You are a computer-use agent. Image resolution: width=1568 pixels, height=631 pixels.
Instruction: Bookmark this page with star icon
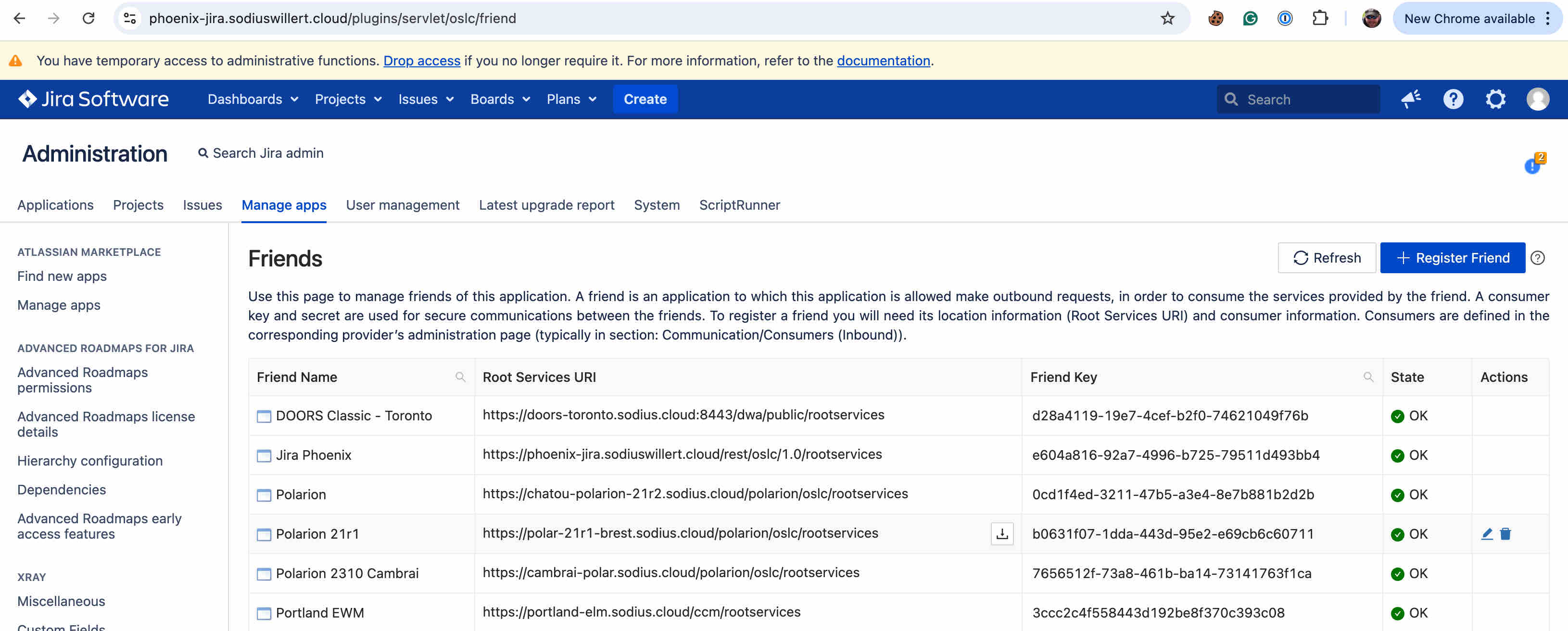click(1167, 18)
